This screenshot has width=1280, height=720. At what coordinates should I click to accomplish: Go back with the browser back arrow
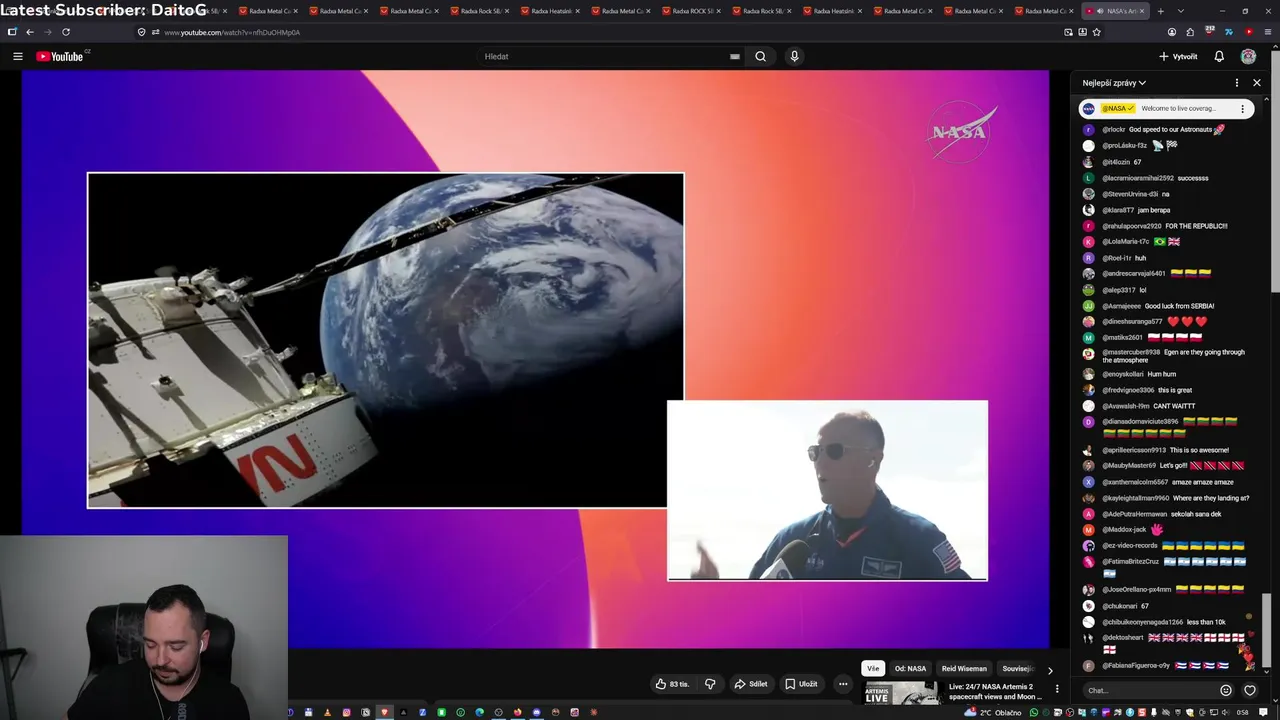click(30, 32)
